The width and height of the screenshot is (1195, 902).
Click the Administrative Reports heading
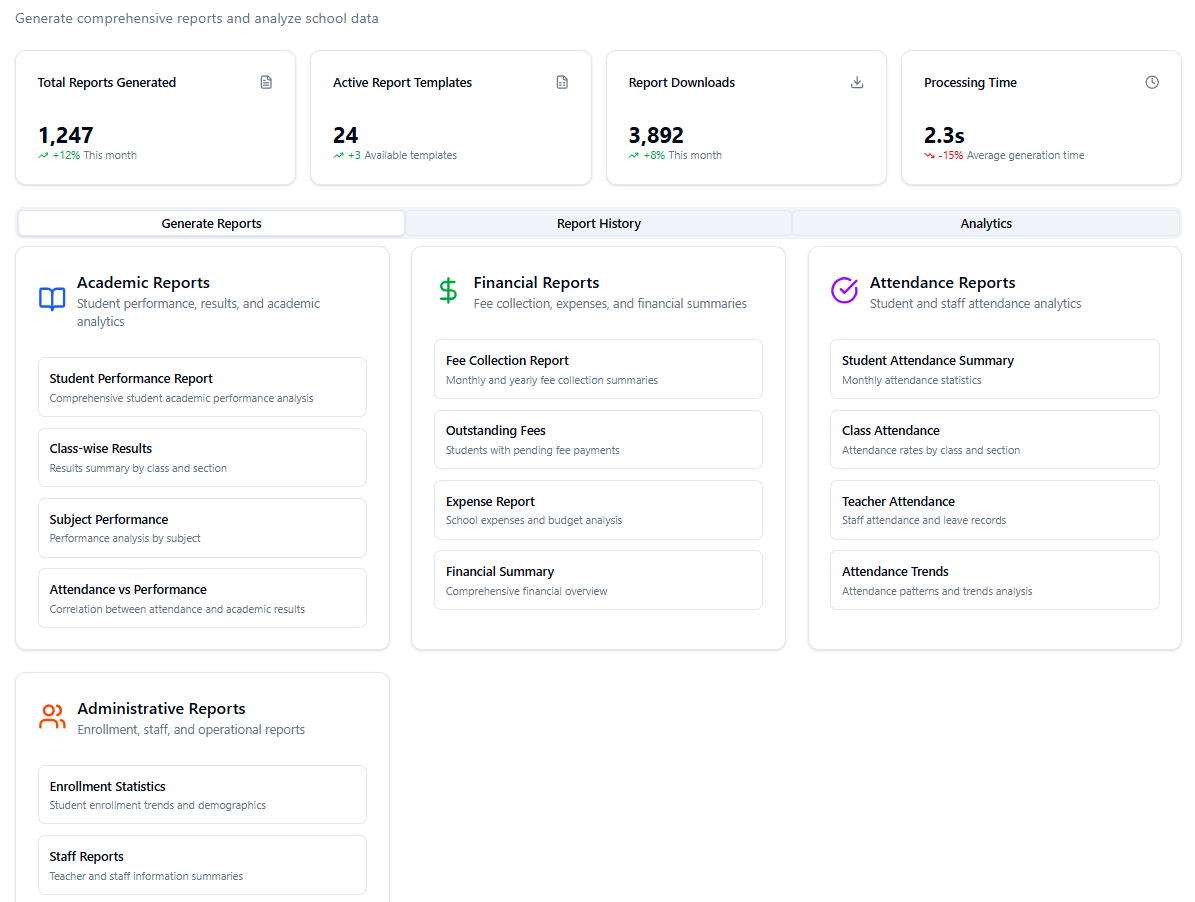[x=162, y=708]
